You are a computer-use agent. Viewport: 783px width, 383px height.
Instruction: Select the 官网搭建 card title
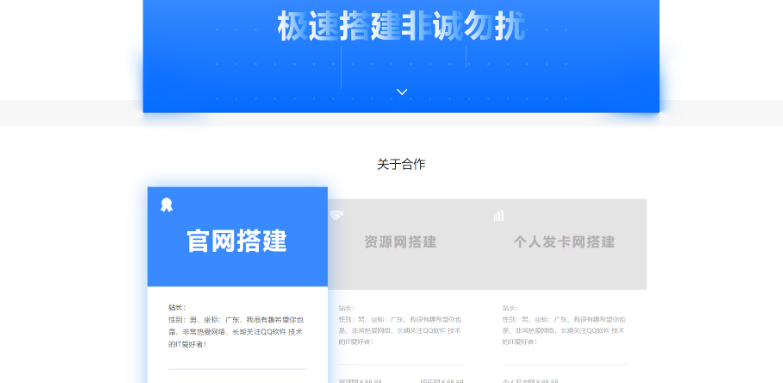(x=237, y=241)
